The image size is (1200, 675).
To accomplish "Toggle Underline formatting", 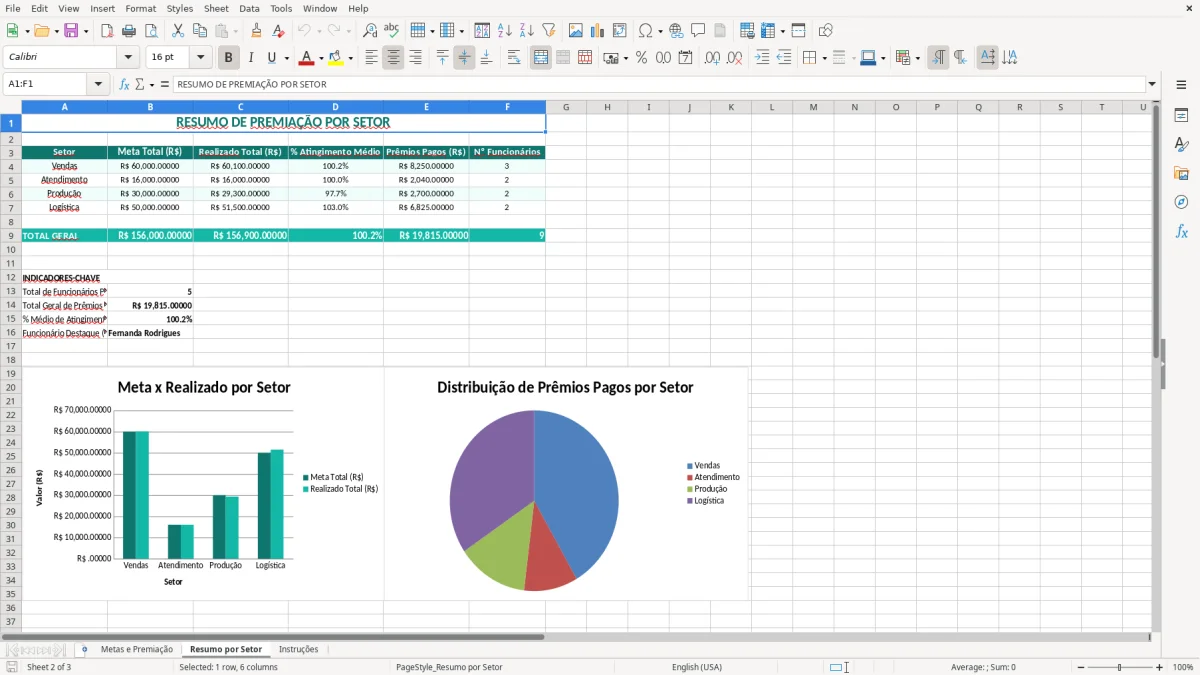I will (x=272, y=58).
